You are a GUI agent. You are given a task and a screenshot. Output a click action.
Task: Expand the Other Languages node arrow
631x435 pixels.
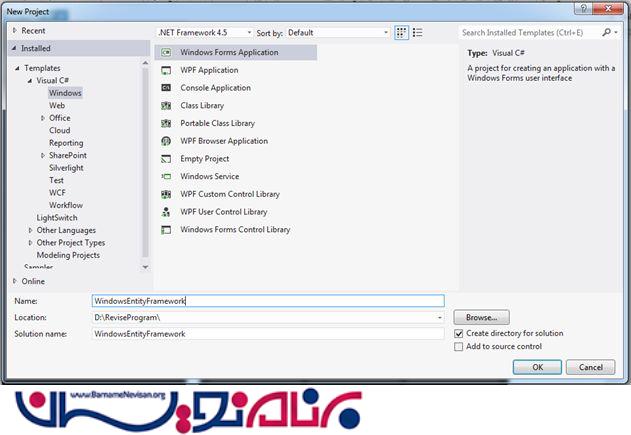coord(30,230)
